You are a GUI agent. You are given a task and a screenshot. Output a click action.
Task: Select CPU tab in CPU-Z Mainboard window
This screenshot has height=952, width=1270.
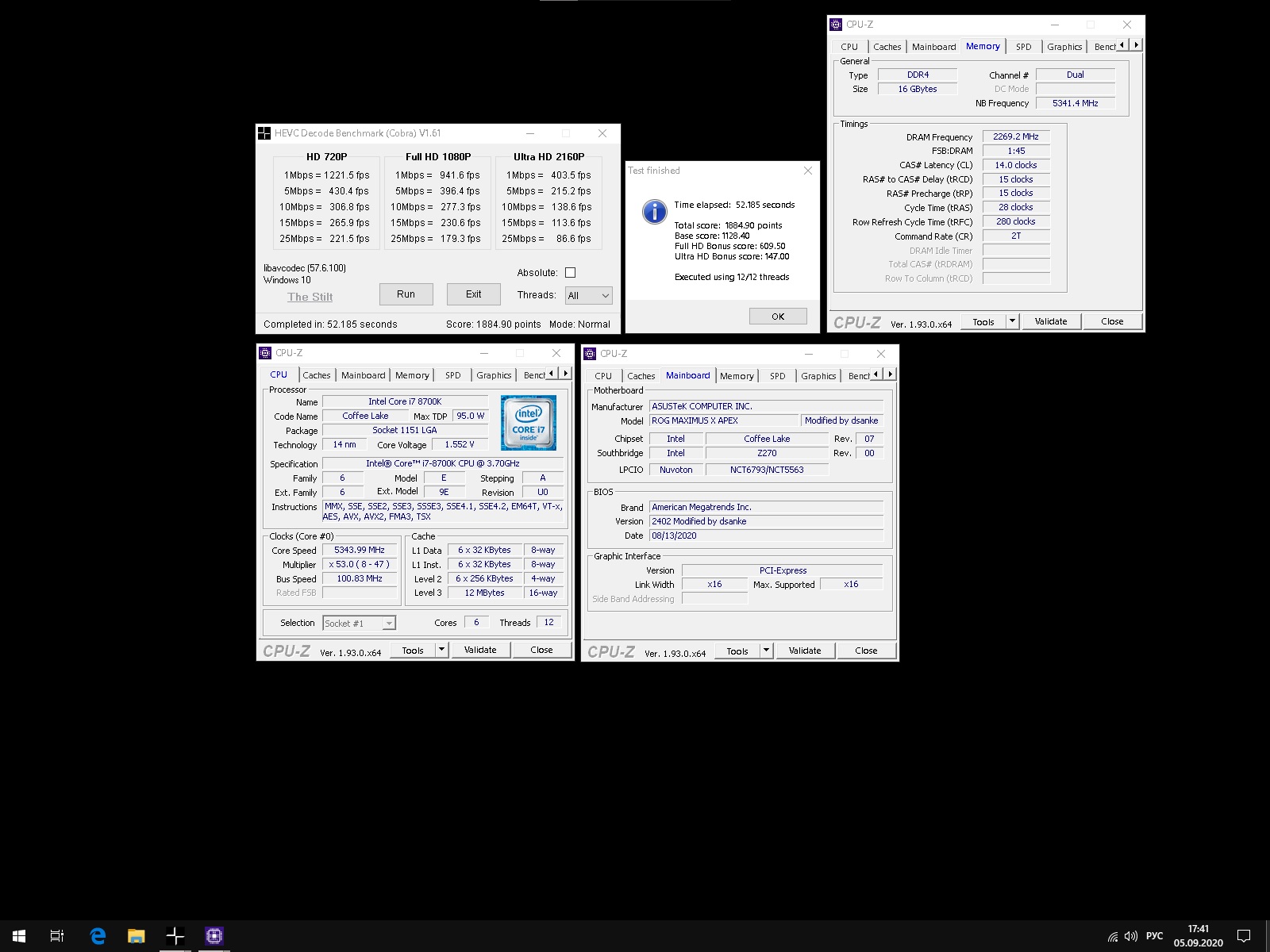(x=603, y=376)
